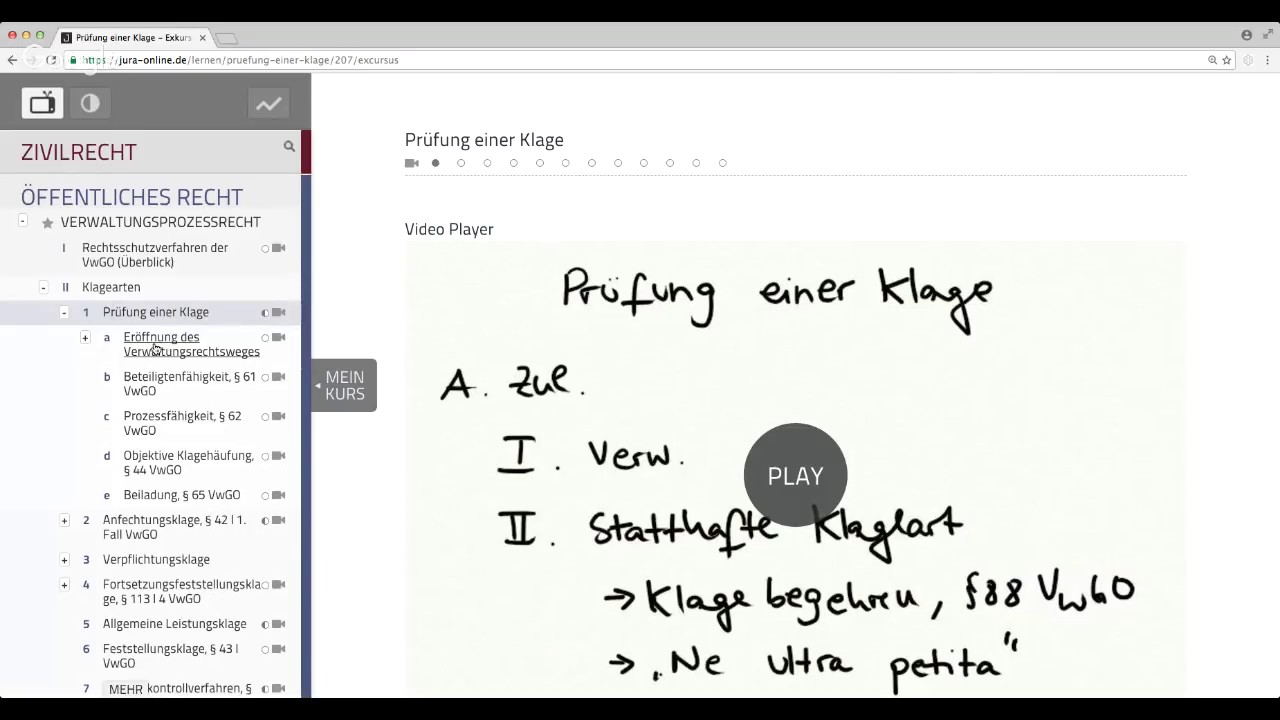The height and width of the screenshot is (720, 1280).
Task: Open Eröffnung des Verwaltungsrechtsweges link
Action: [x=191, y=344]
